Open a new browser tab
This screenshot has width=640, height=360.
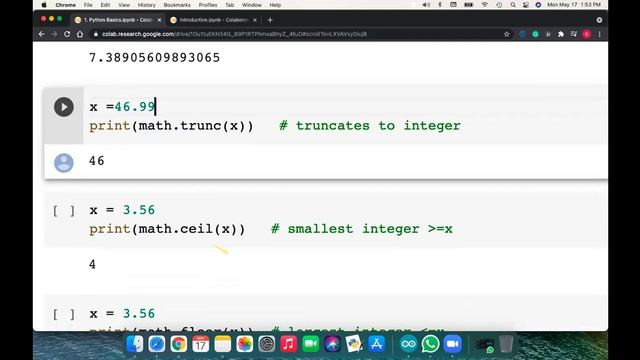[x=270, y=20]
